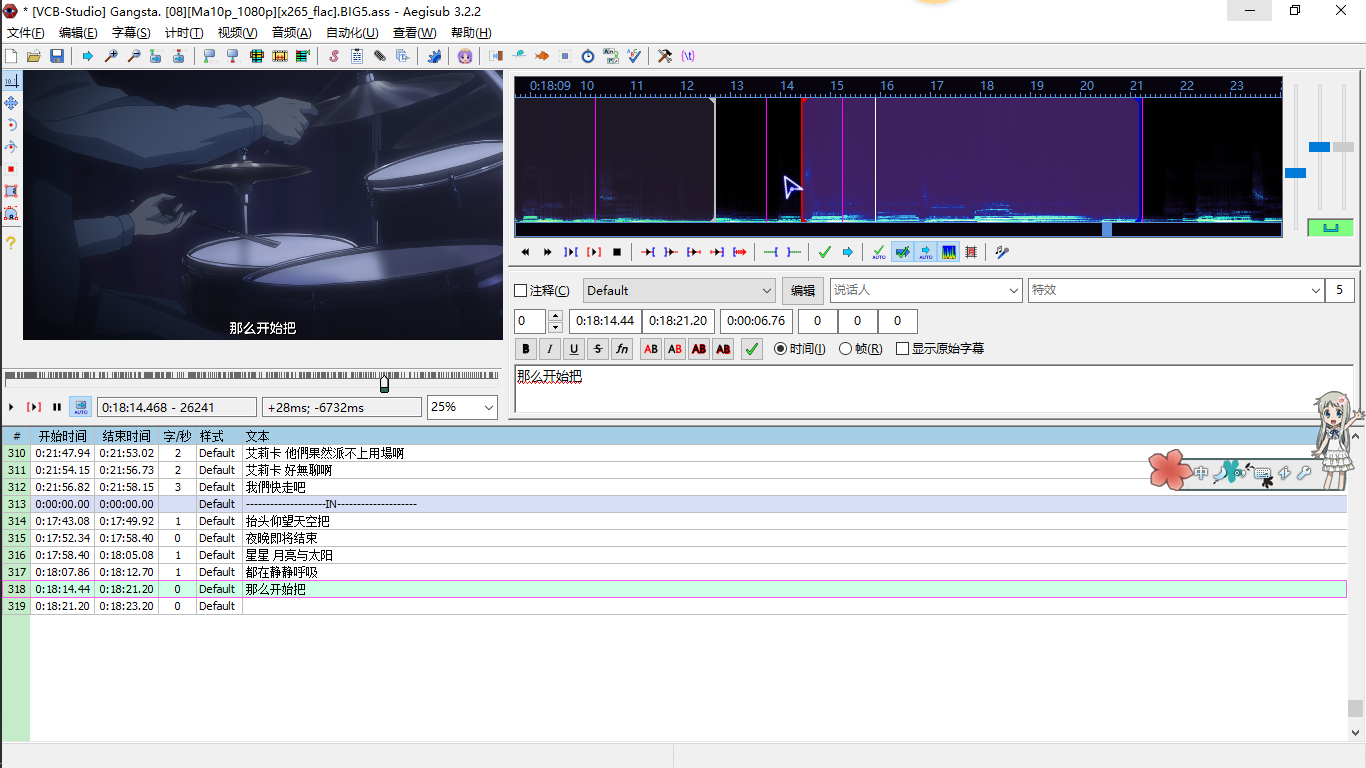Commit audio changes green checkmark
Image resolution: width=1366 pixels, height=768 pixels.
[825, 252]
